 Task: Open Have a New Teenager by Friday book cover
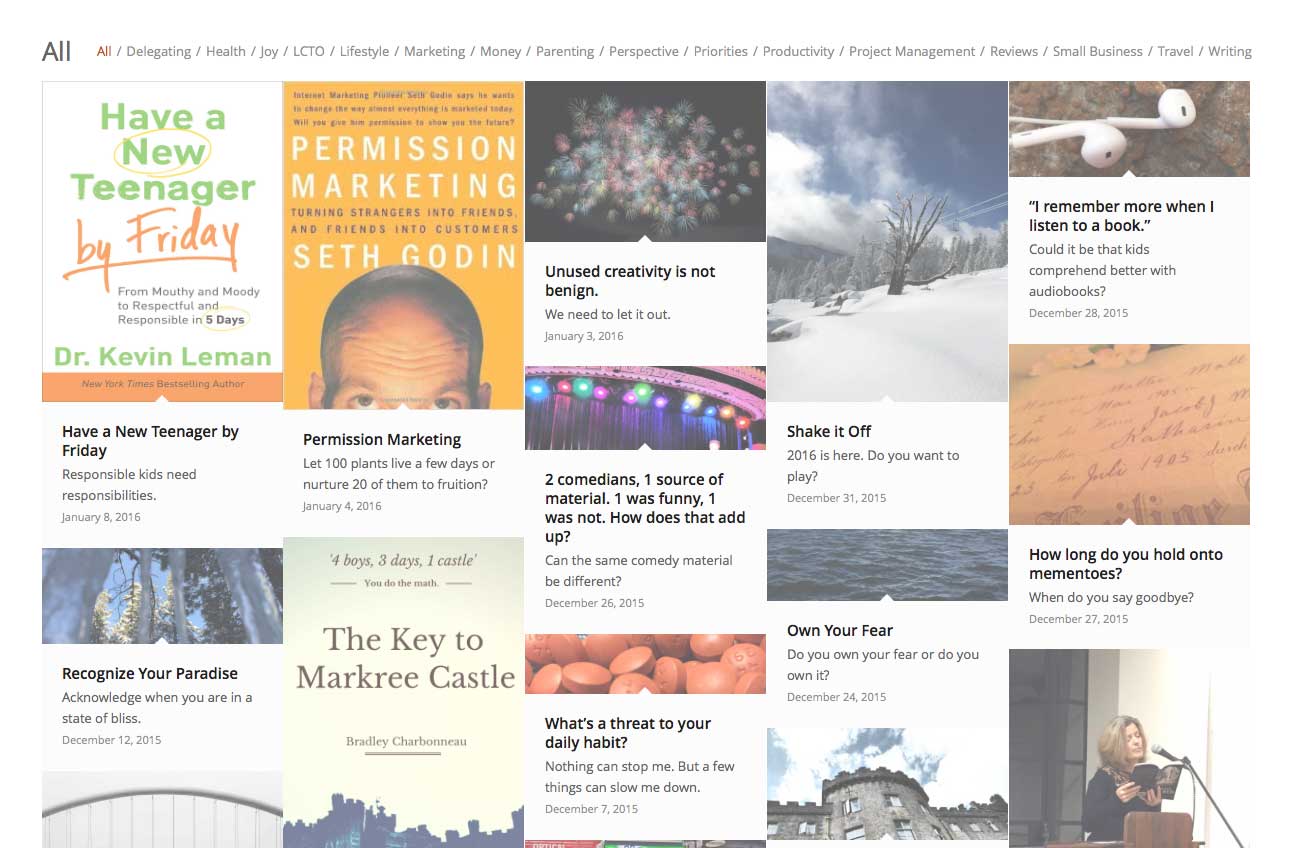pyautogui.click(x=162, y=241)
